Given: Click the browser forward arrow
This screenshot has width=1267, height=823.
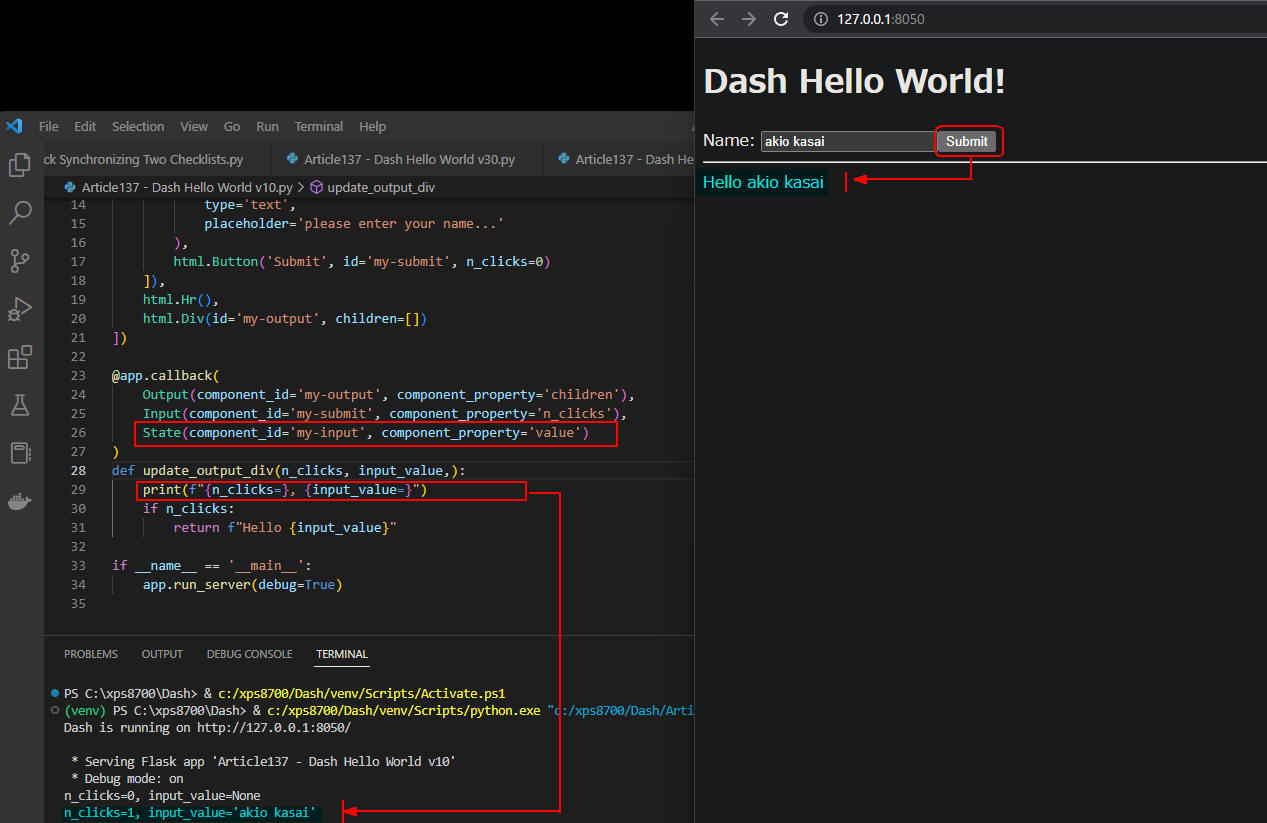Looking at the screenshot, I should click(x=749, y=19).
